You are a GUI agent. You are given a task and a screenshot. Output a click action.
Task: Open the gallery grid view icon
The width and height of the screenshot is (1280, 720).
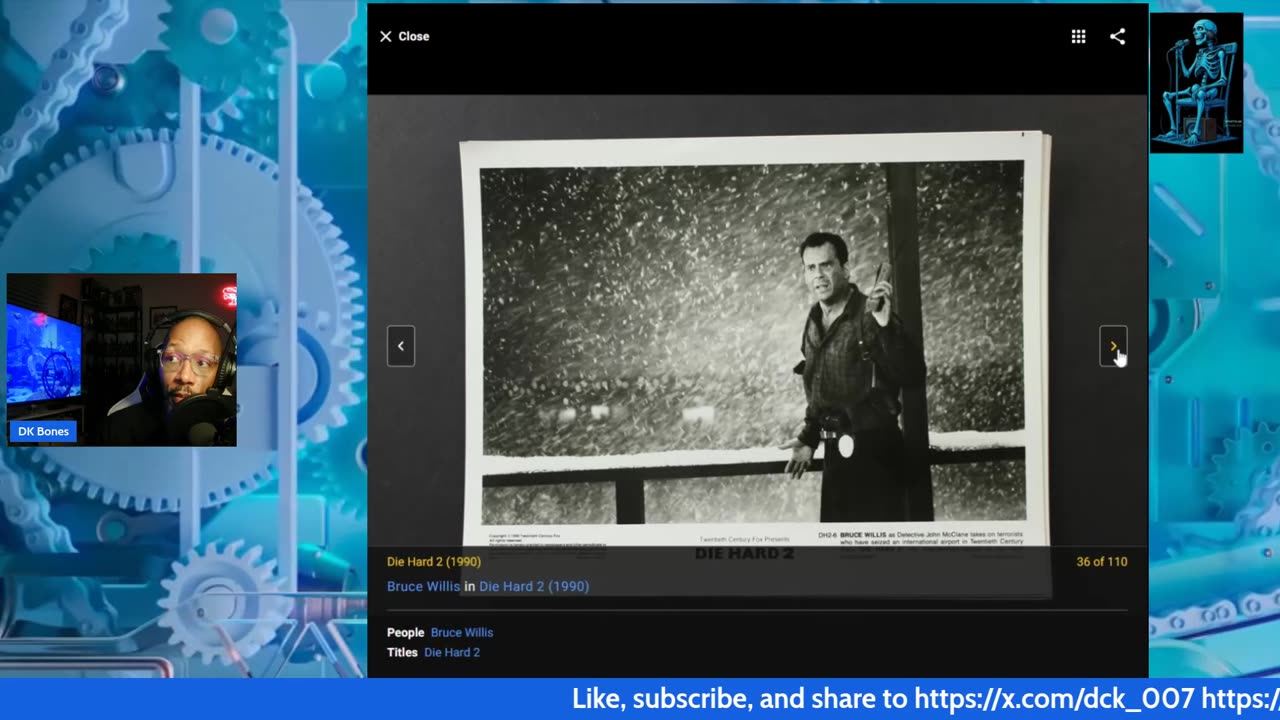pyautogui.click(x=1078, y=36)
